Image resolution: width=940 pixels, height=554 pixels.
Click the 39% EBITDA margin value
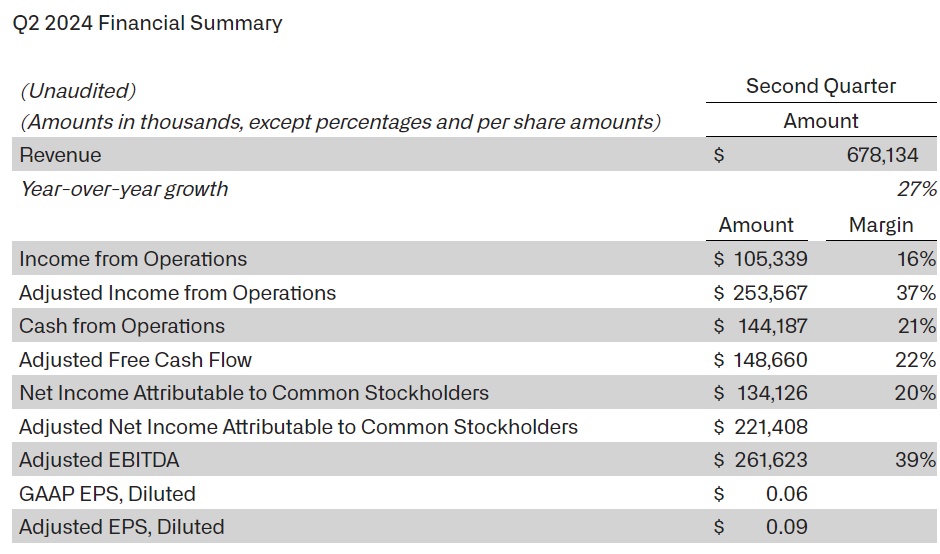point(916,460)
